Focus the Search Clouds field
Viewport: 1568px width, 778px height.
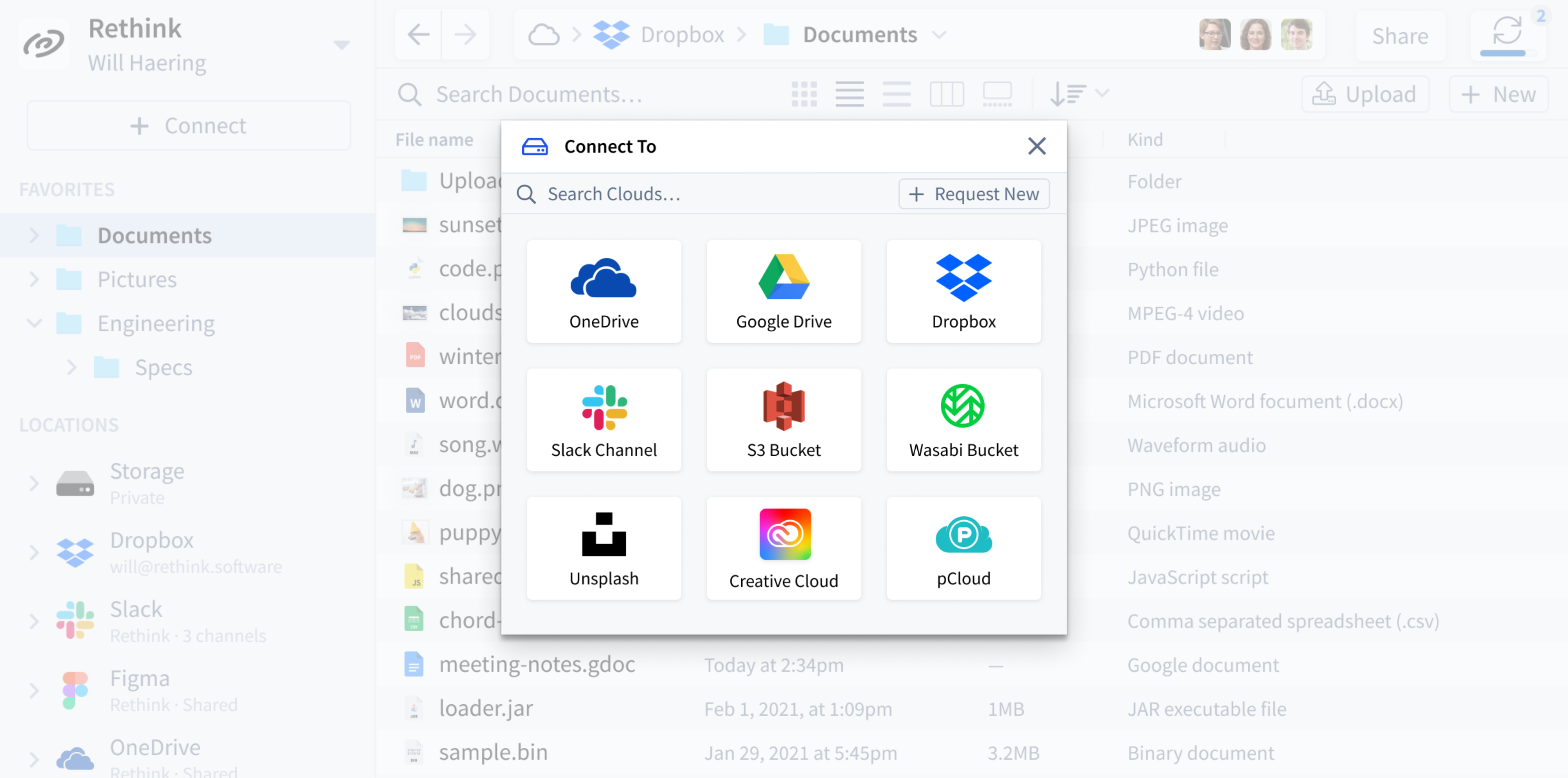coord(700,194)
